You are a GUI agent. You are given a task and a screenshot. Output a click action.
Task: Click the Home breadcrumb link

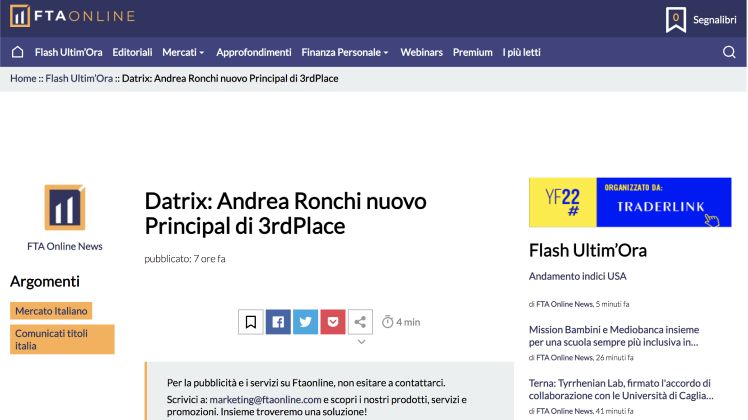(23, 78)
